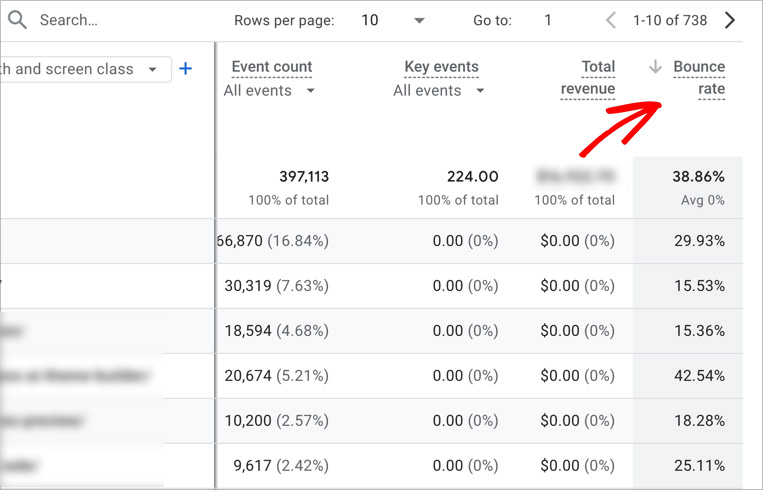
Task: Sort by the Event count column
Action: [x=272, y=67]
